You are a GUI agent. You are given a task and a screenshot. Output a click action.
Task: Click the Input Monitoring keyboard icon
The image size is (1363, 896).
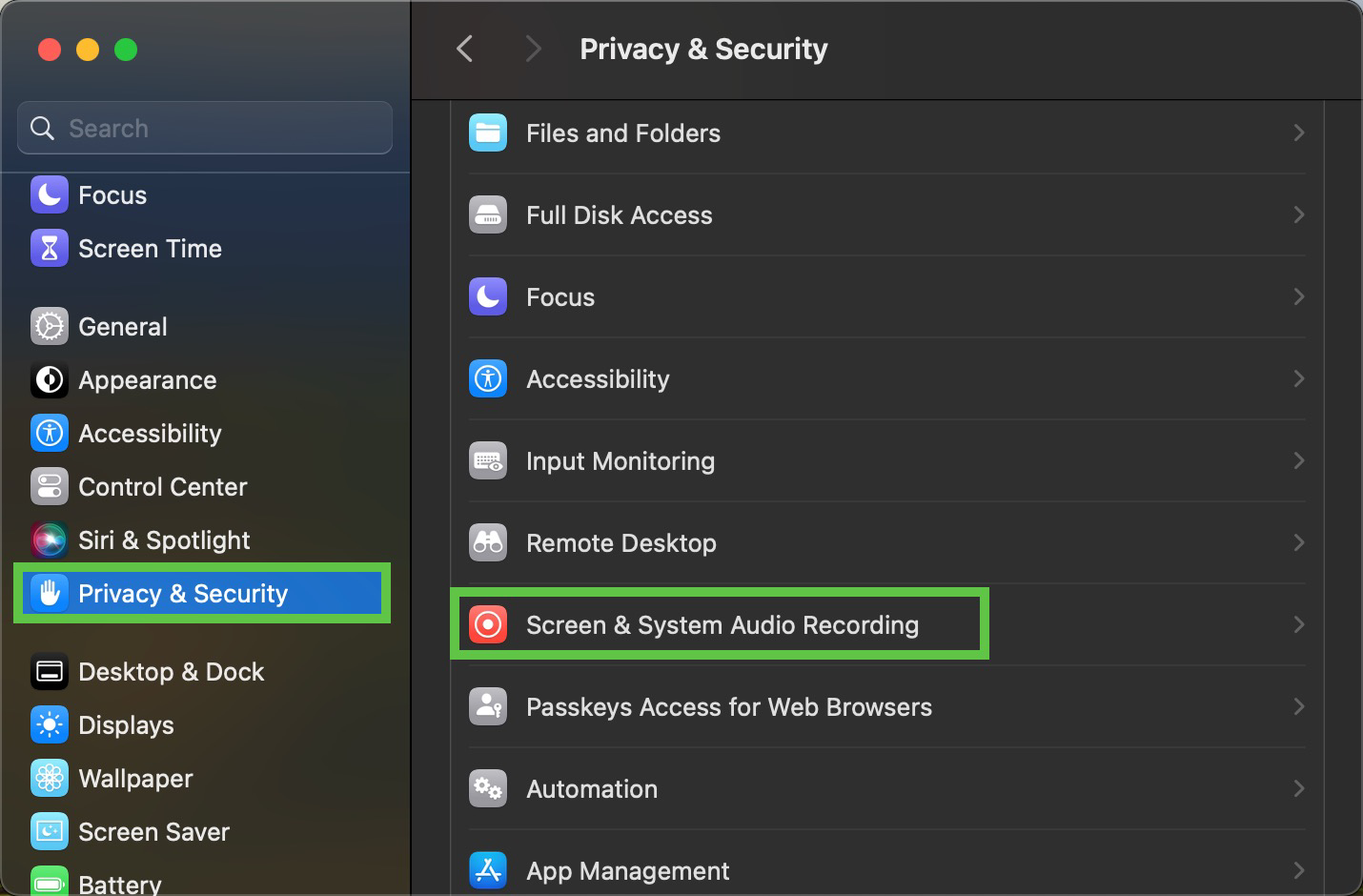point(488,461)
